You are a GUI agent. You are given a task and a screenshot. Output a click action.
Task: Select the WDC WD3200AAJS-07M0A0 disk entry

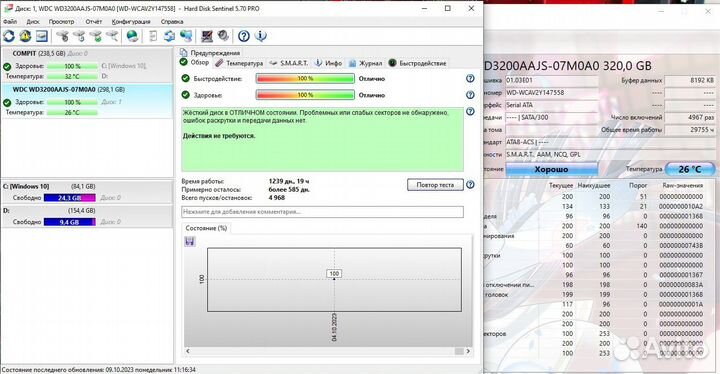point(87,101)
